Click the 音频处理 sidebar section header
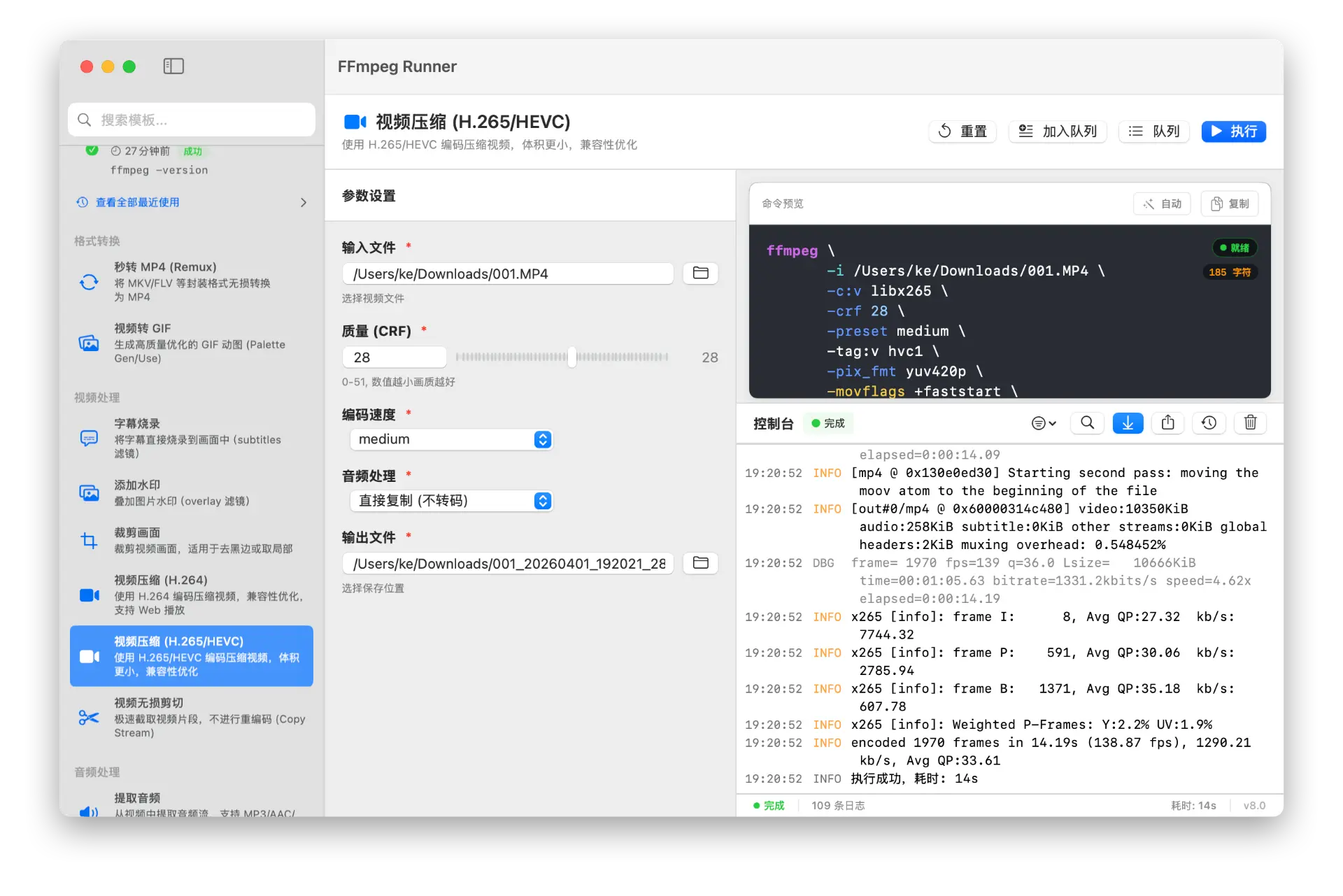Screen dimensions: 1343x896 (97, 772)
